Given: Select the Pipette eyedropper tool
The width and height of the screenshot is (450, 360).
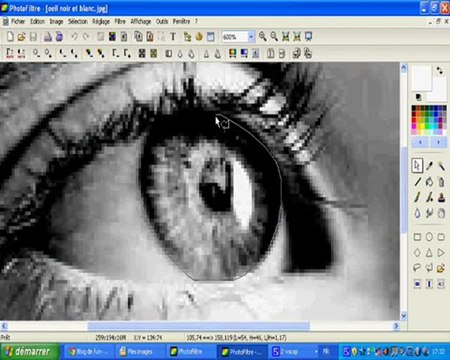Looking at the screenshot, I should (429, 165).
